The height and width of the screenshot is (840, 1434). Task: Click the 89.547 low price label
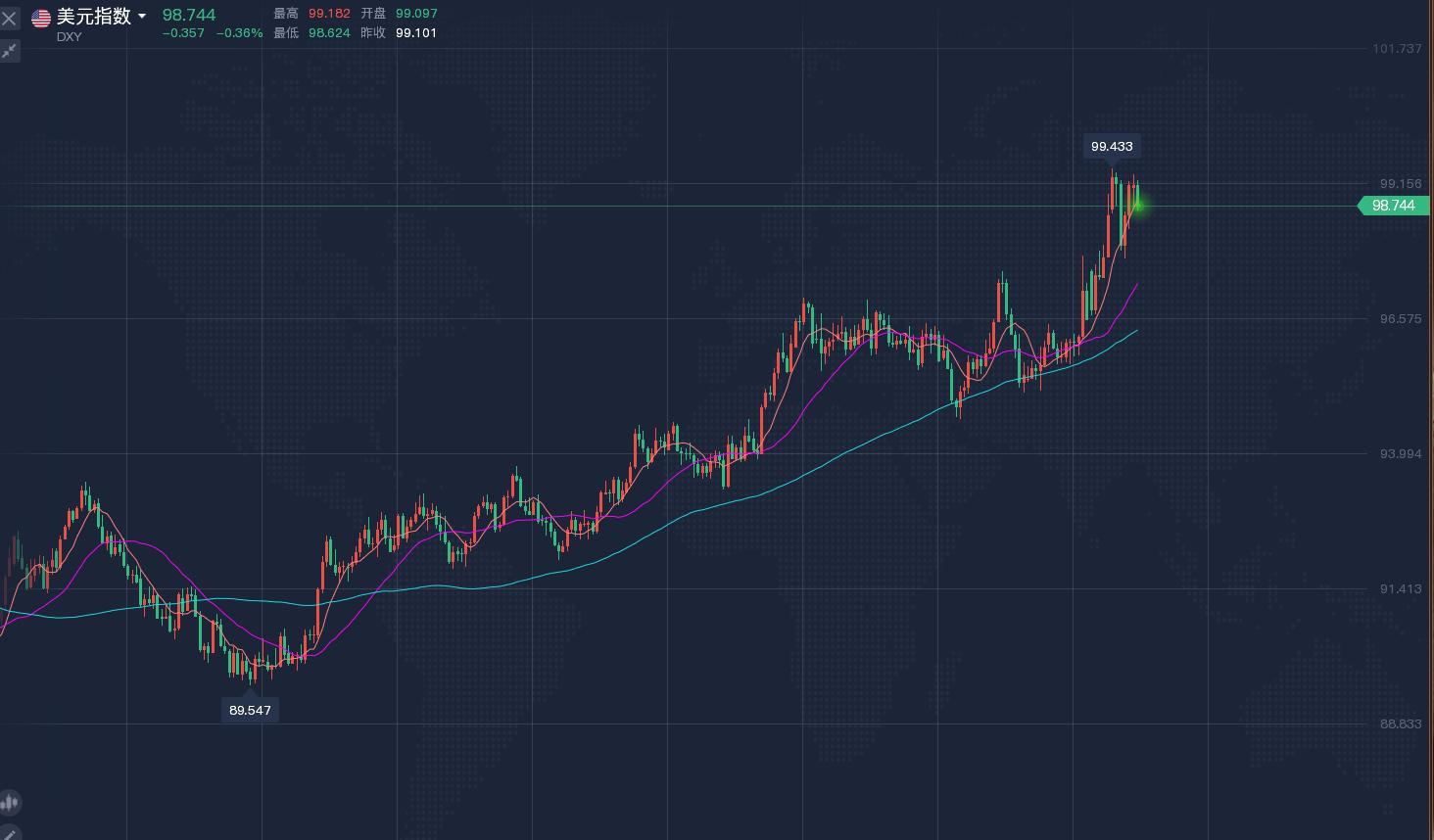[250, 710]
